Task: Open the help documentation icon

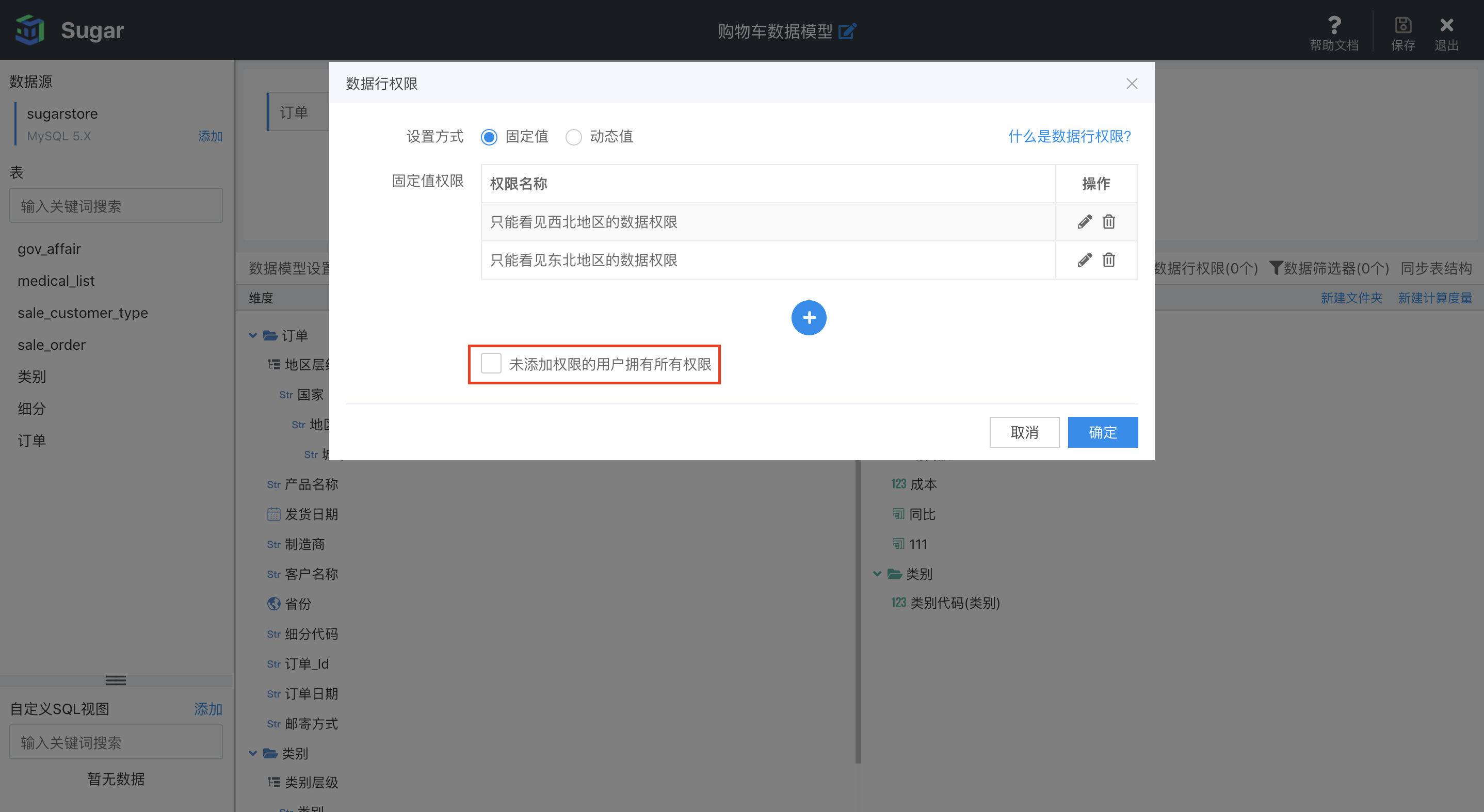Action: point(1334,25)
